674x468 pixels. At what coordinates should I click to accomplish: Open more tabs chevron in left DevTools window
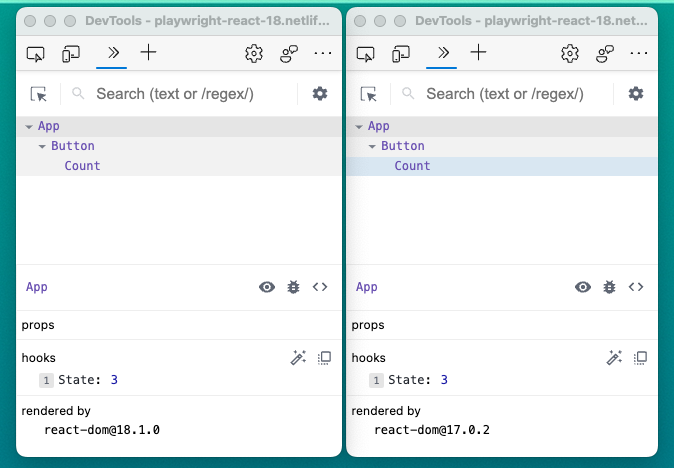coord(113,53)
